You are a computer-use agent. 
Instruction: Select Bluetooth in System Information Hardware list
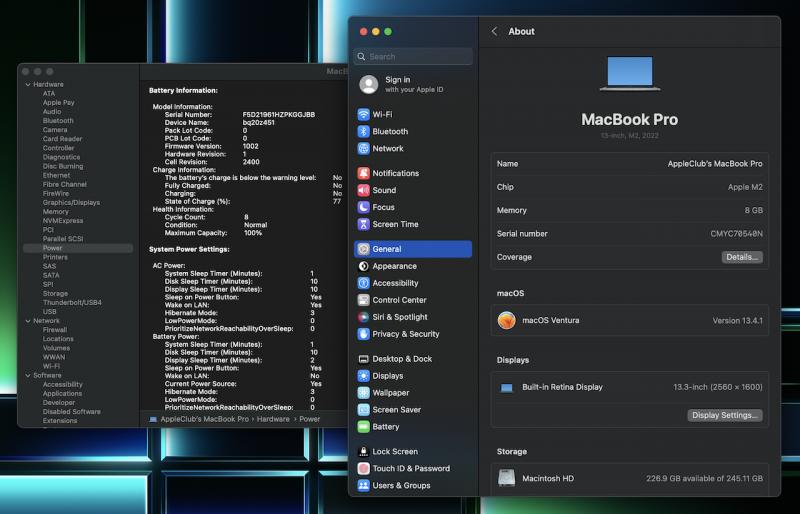point(58,121)
